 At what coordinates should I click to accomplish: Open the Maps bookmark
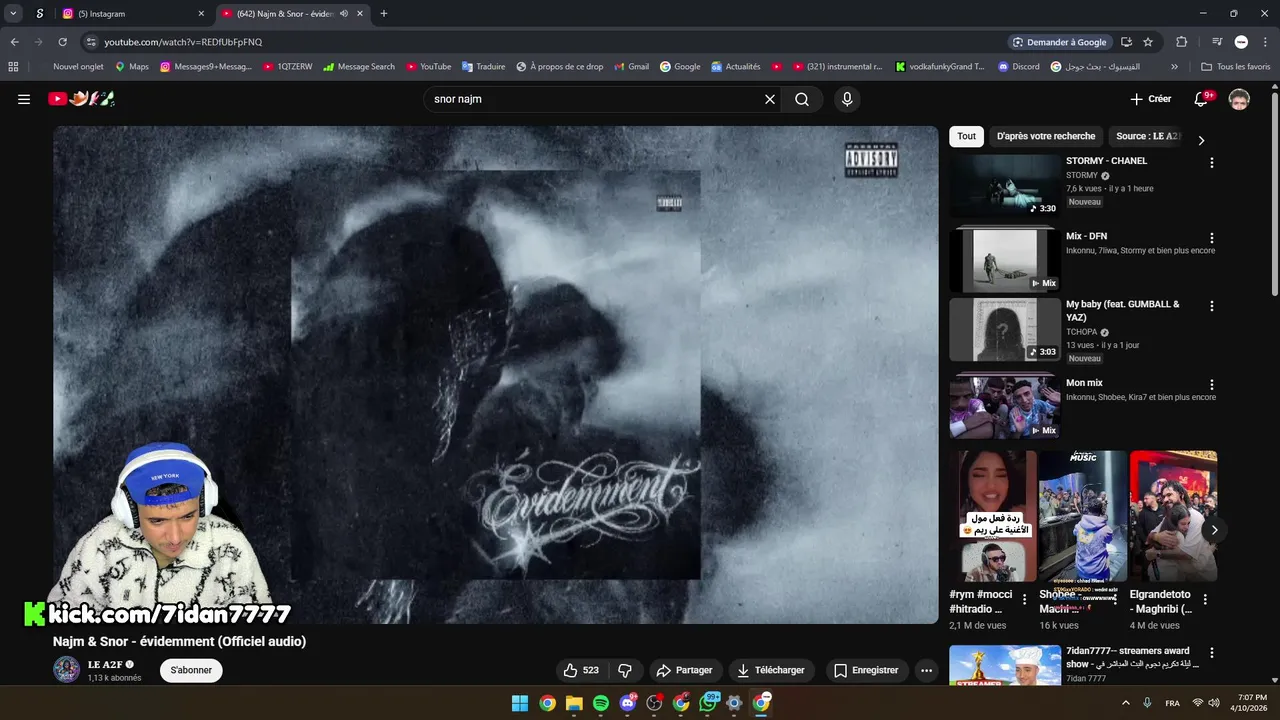[x=131, y=67]
